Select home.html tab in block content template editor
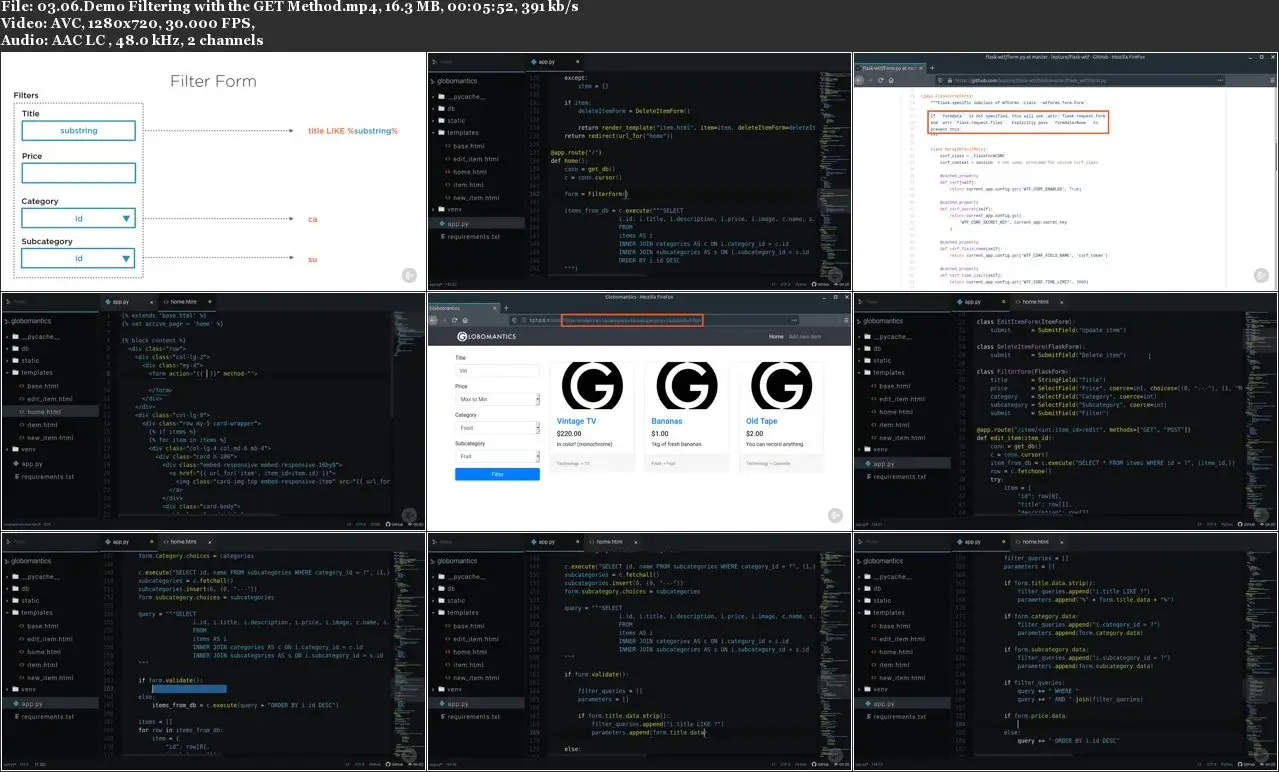The image size is (1279, 772). (189, 301)
